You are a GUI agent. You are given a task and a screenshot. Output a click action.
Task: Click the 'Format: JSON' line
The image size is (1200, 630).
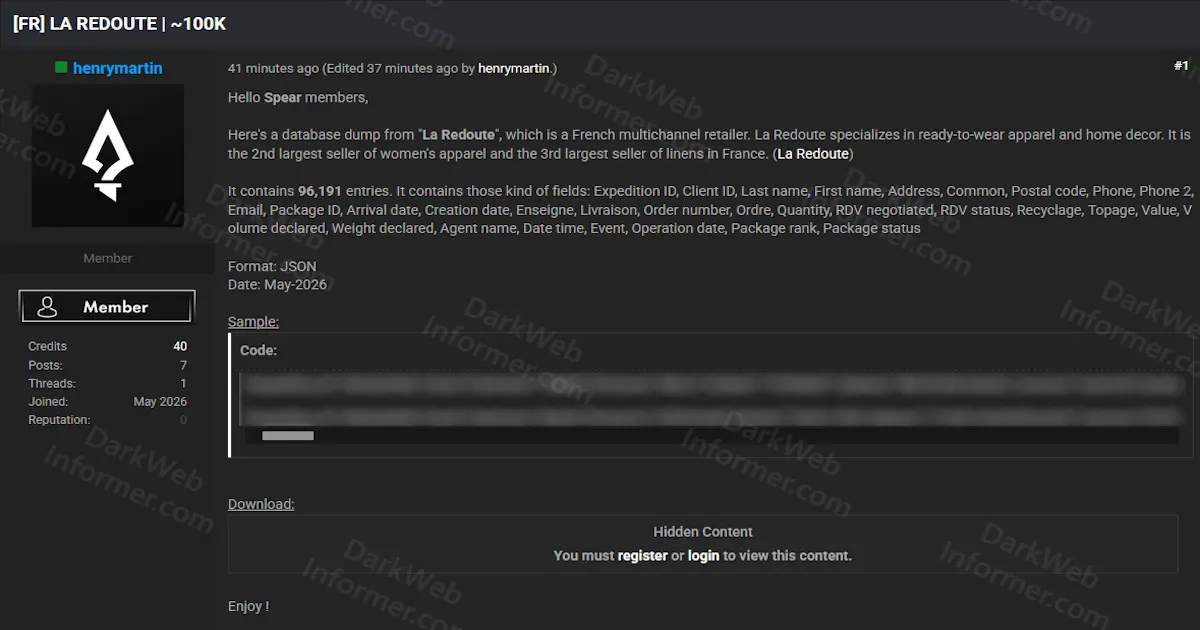tap(272, 267)
